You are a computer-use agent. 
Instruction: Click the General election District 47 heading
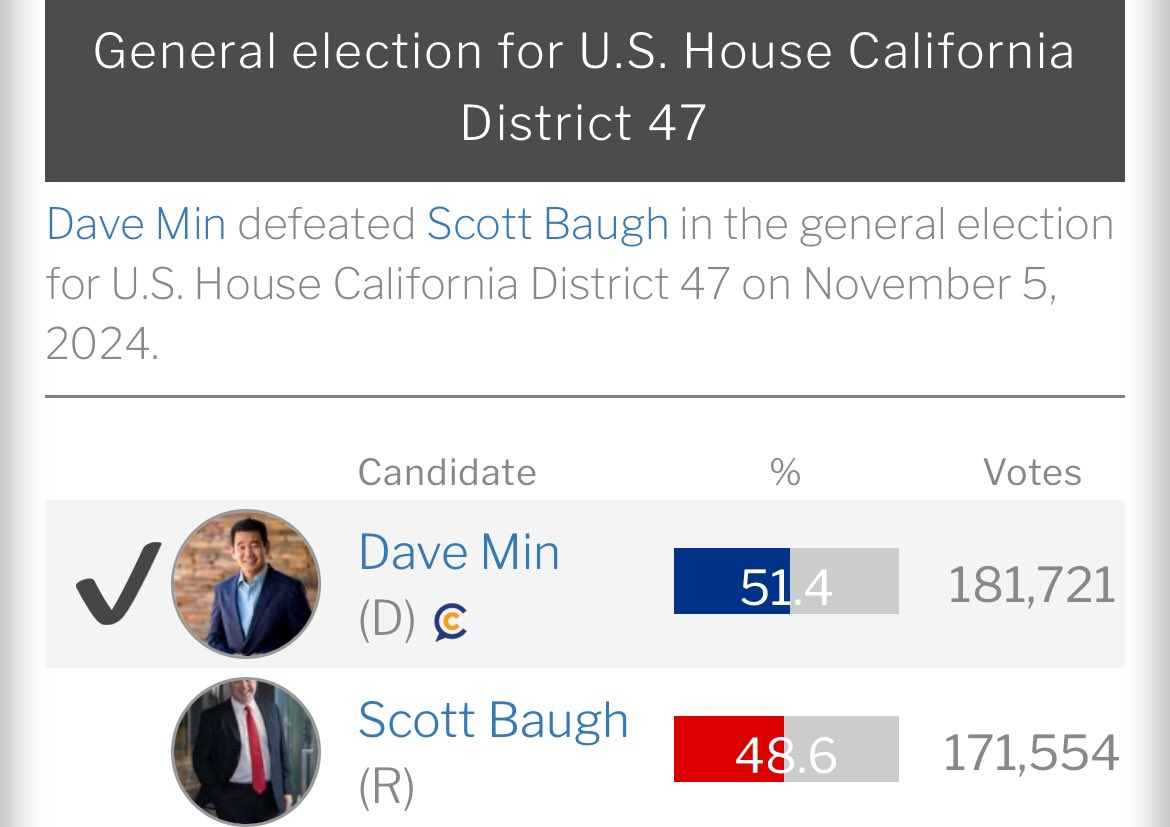click(x=584, y=87)
